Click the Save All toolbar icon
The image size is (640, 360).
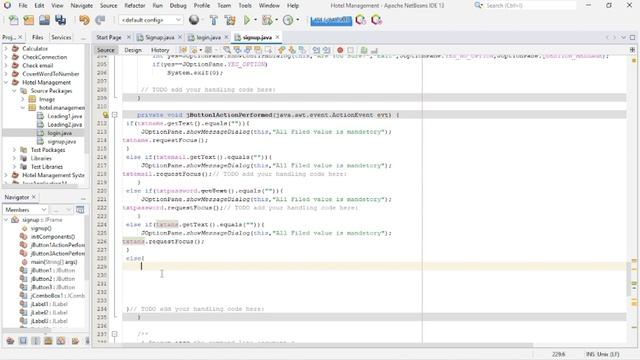60,20
